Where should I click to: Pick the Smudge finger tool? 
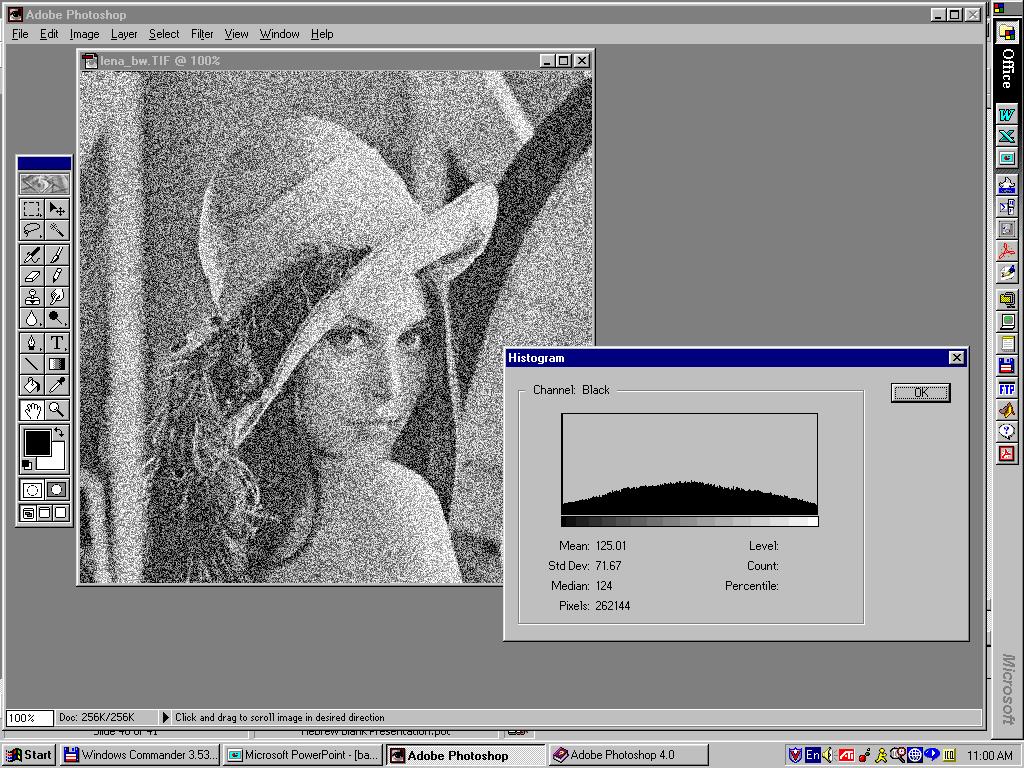point(57,297)
